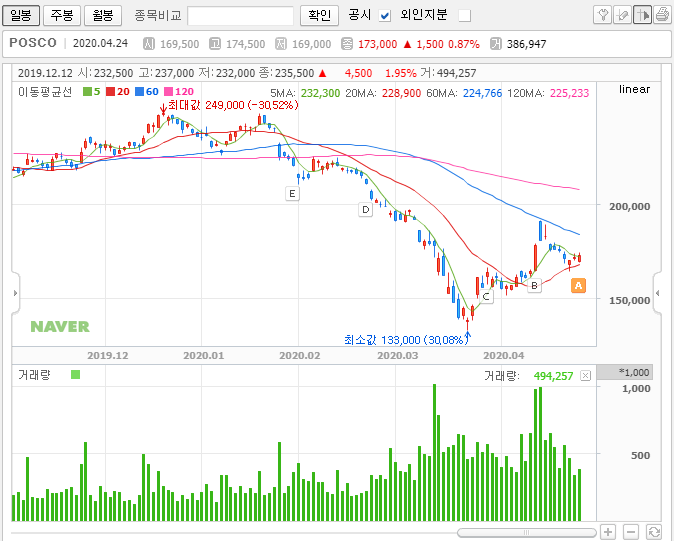Screen dimensions: 674x541
Task: Enable the 외인지분 checkbox
Action: click(x=465, y=16)
